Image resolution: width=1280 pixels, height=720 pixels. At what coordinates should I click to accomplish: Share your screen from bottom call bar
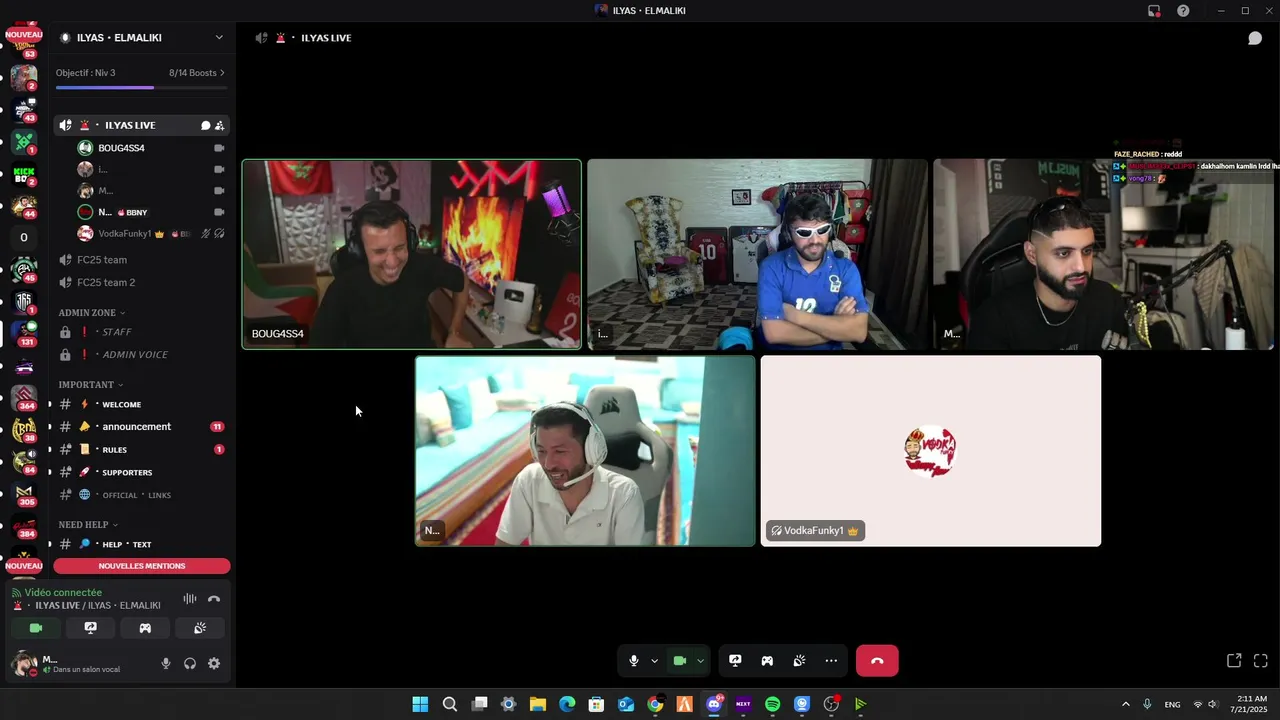[735, 661]
